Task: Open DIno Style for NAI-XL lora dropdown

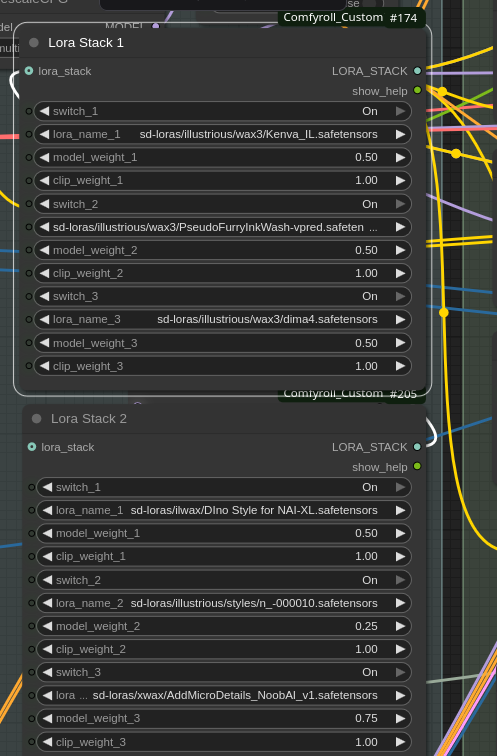Action: click(x=224, y=511)
